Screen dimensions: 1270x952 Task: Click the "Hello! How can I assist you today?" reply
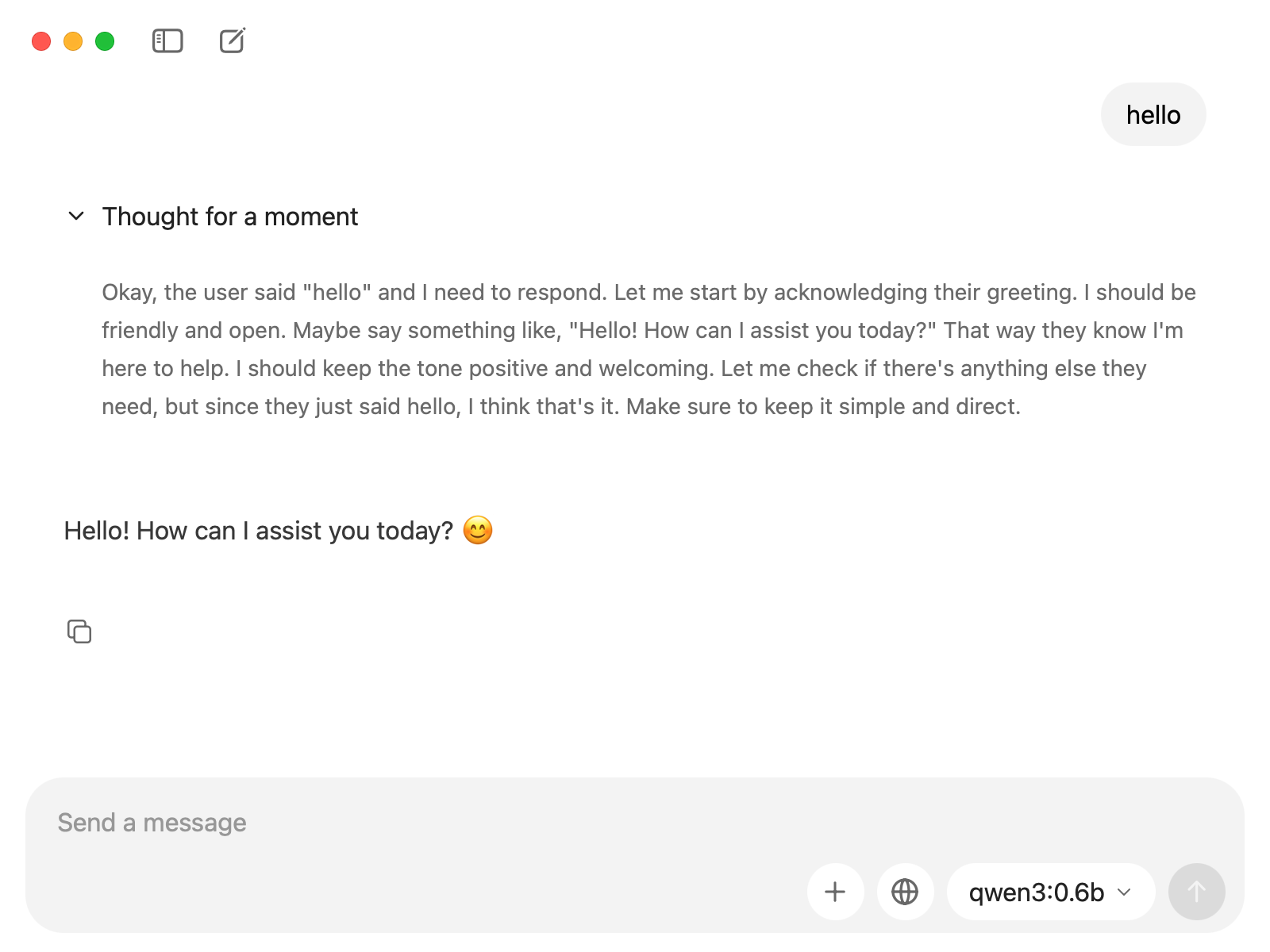[259, 531]
